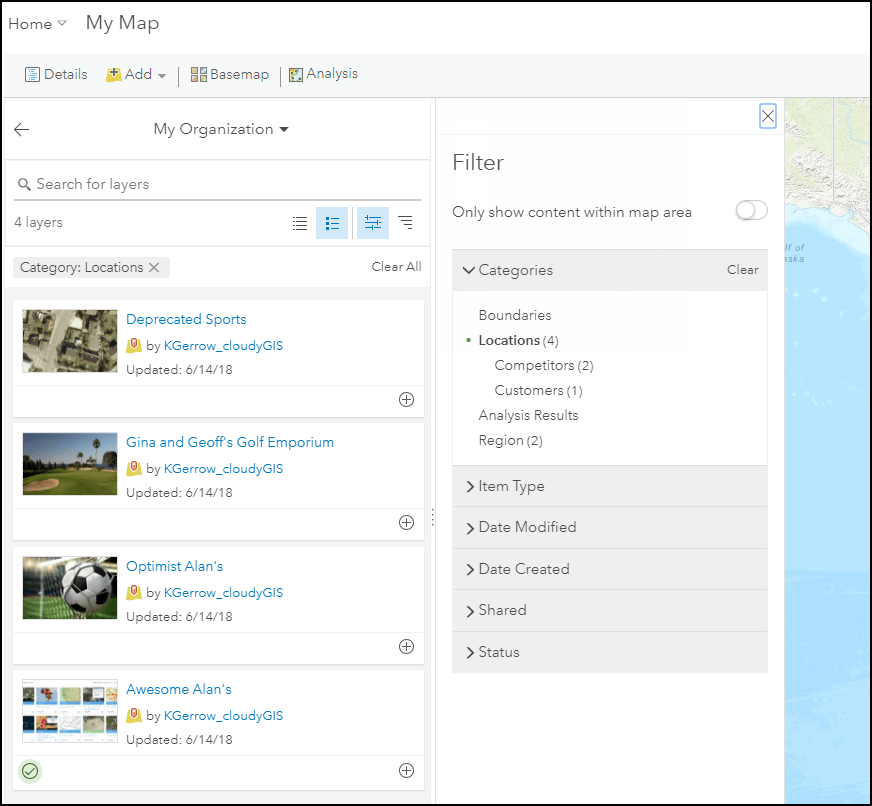Select the detailed list view icon
The width and height of the screenshot is (872, 806).
click(332, 223)
